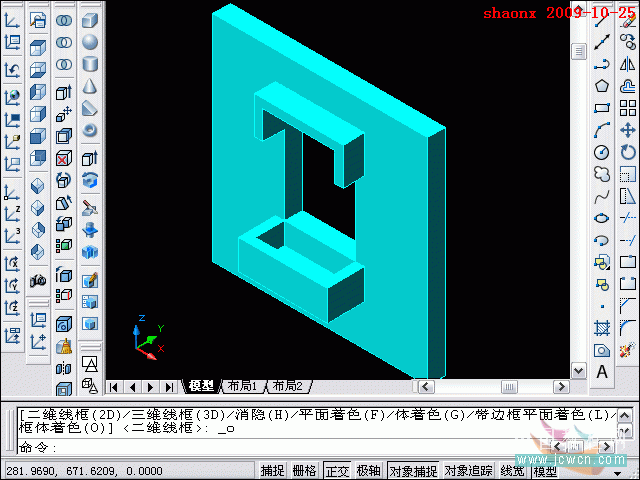Click horizontal scrollbar right arrow
The width and height of the screenshot is (640, 480).
561,387
